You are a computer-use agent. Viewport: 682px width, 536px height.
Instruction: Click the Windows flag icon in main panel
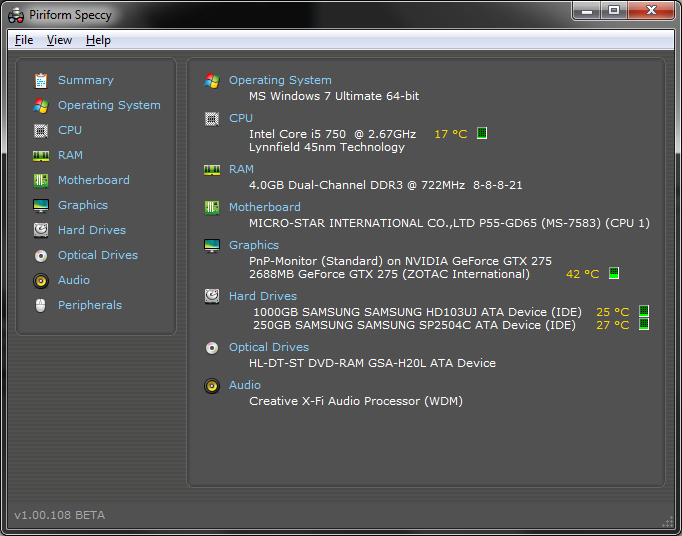coord(212,81)
